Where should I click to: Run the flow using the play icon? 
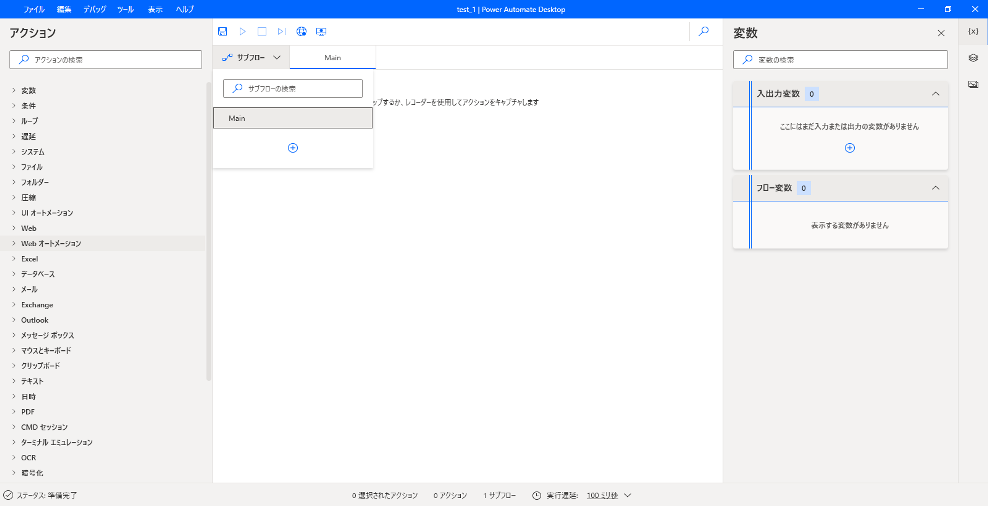coord(243,32)
